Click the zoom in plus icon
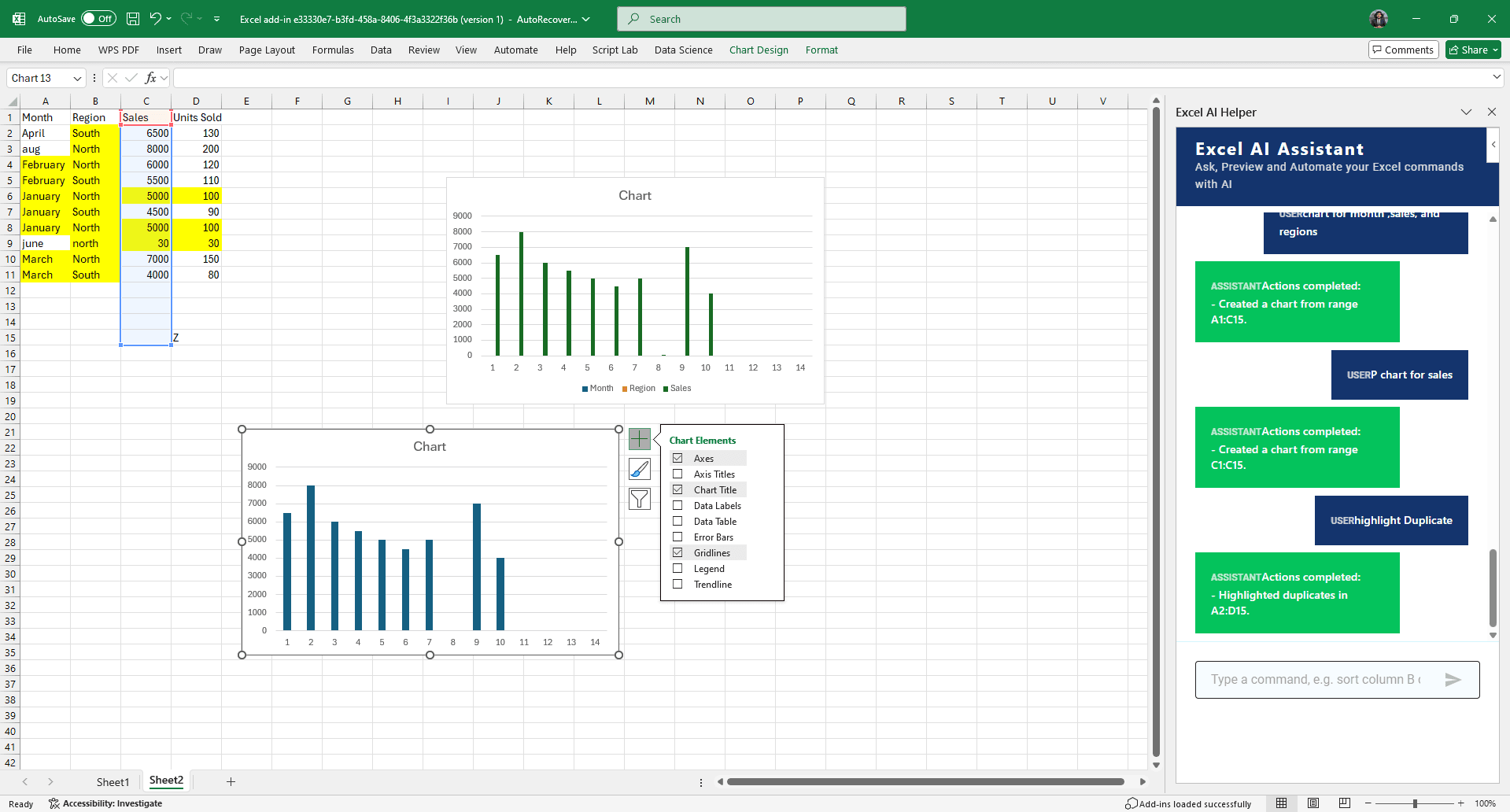The height and width of the screenshot is (812, 1510). pyautogui.click(x=1461, y=803)
